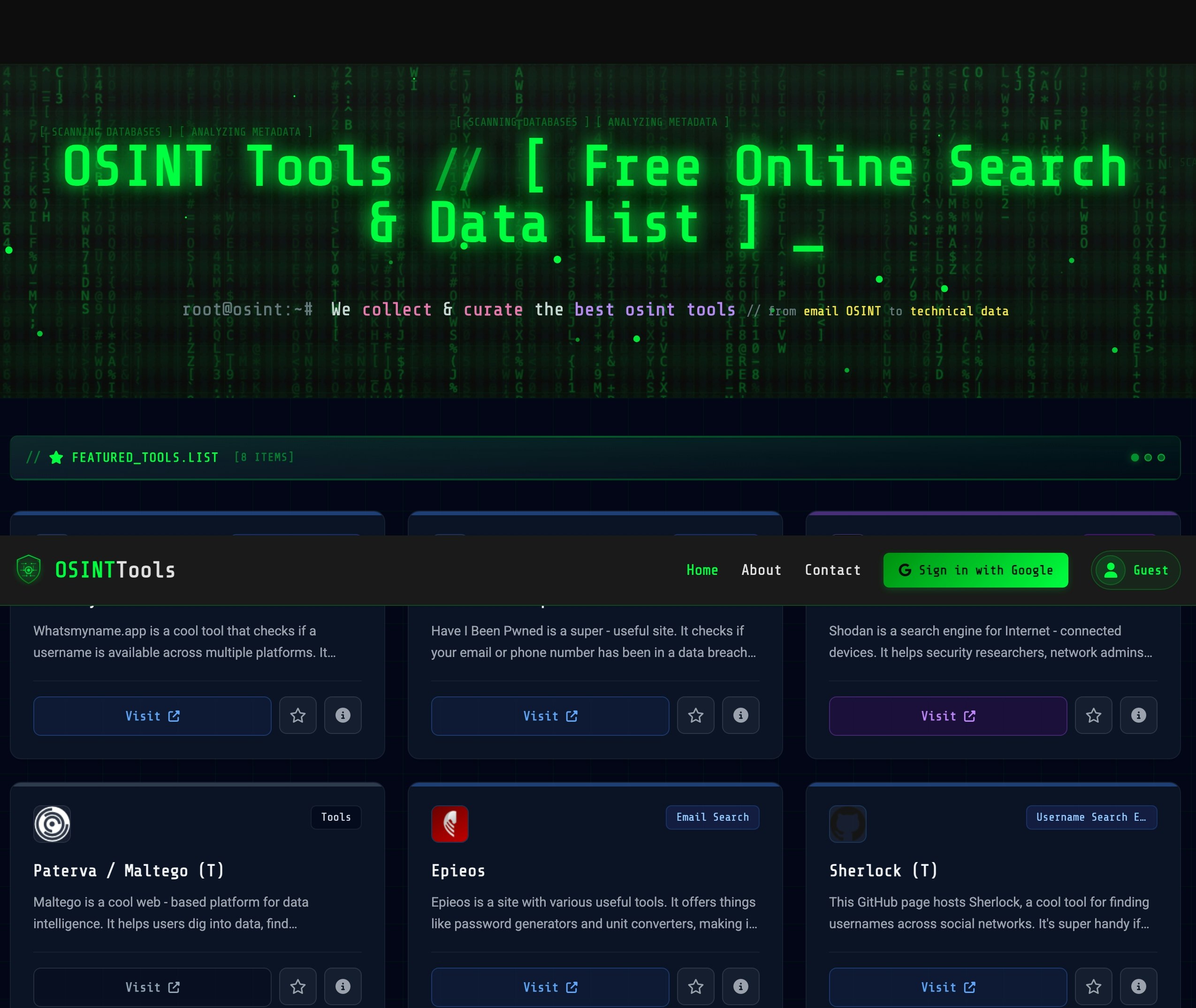Image resolution: width=1196 pixels, height=1008 pixels.
Task: Open the info popup on the Sherlock card
Action: pyautogui.click(x=1138, y=987)
